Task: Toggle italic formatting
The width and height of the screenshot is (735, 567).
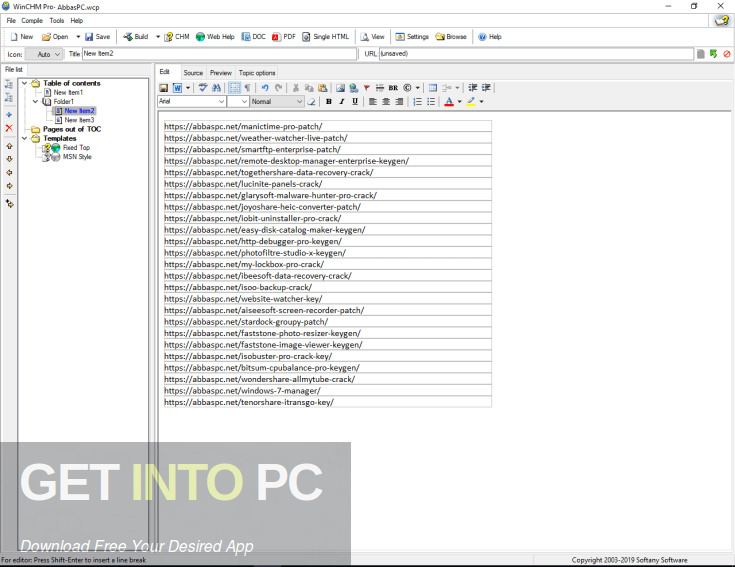Action: [342, 101]
